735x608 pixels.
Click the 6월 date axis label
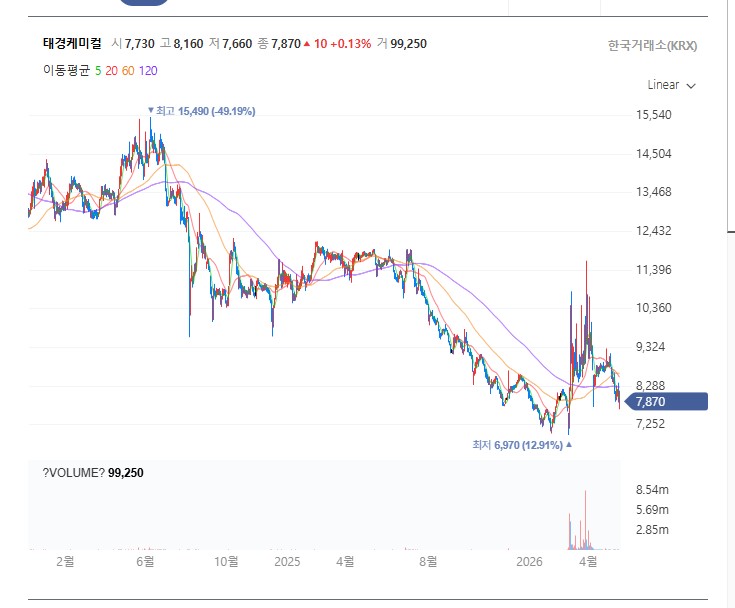click(x=145, y=561)
